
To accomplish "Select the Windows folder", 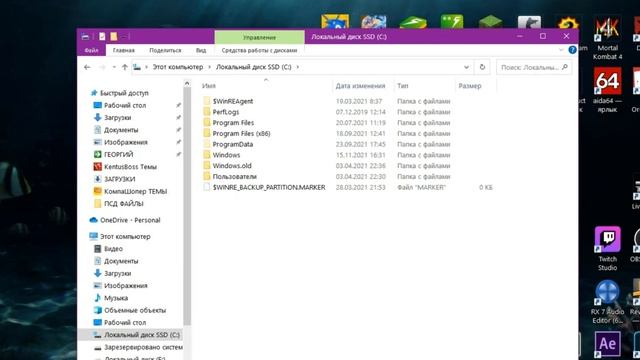I will (x=221, y=155).
